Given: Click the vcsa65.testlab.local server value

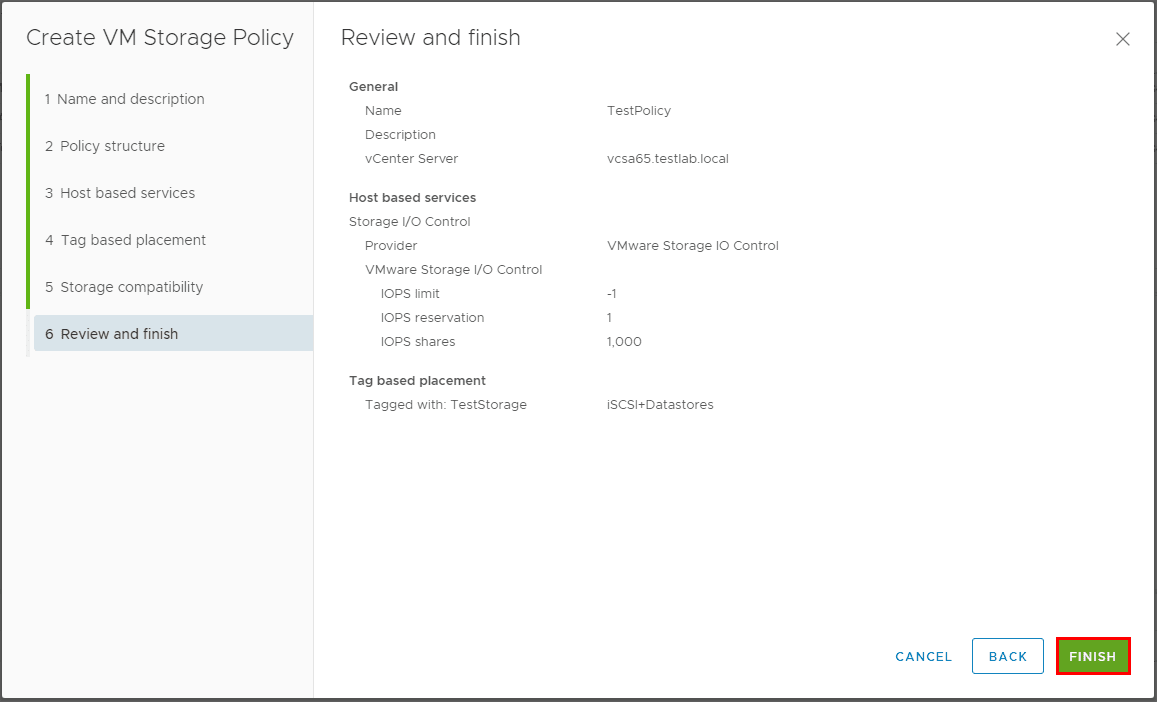Looking at the screenshot, I should pos(667,159).
